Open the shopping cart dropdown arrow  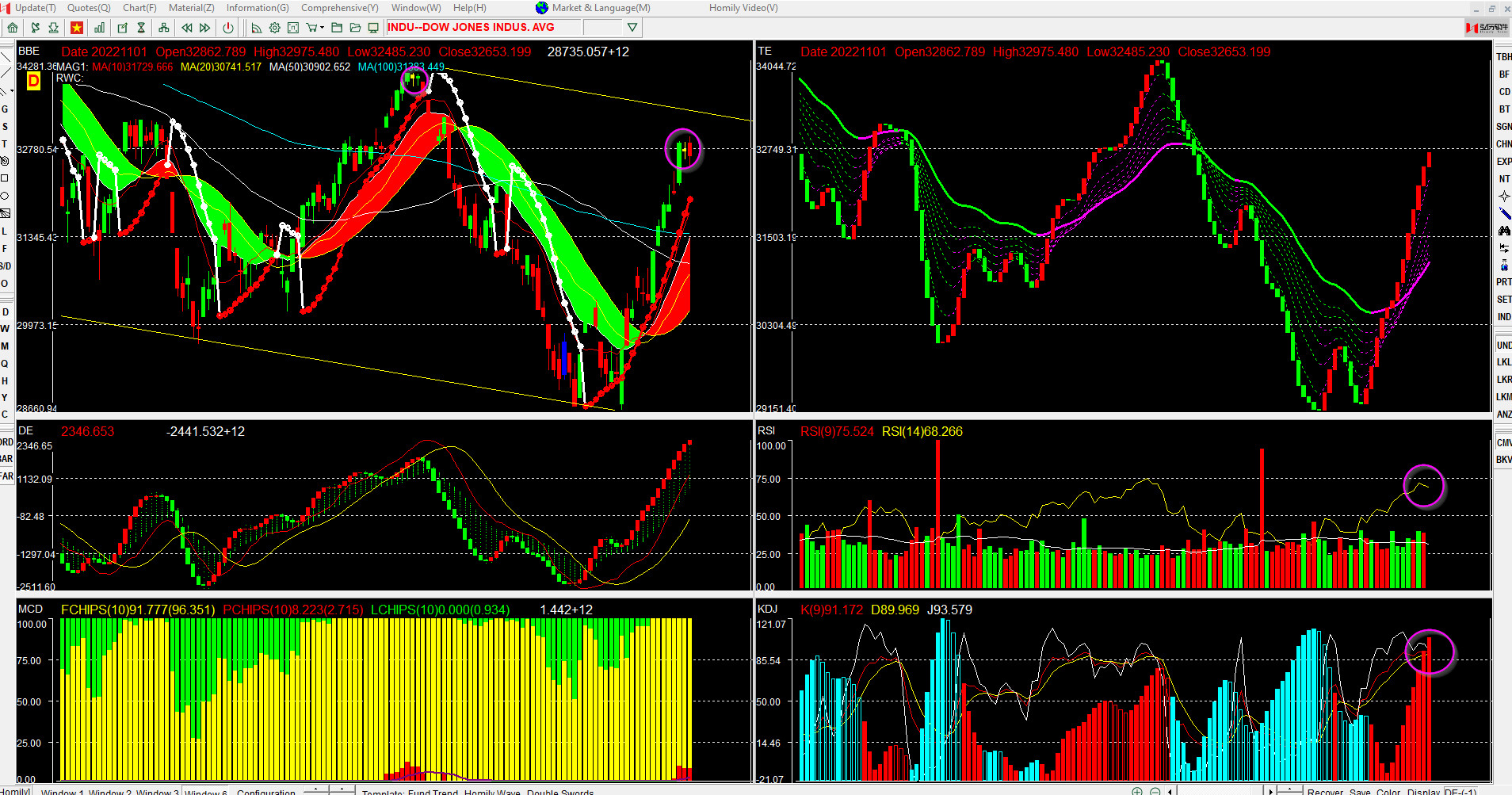click(323, 28)
